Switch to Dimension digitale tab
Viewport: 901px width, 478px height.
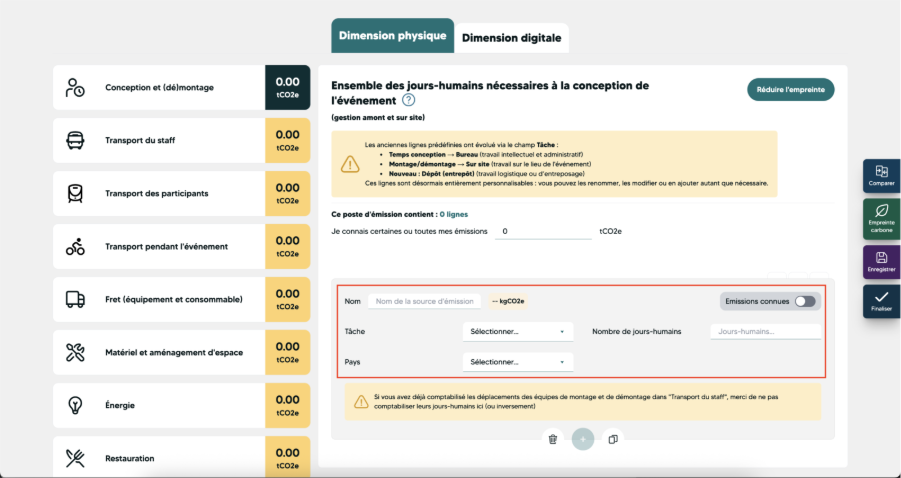point(511,38)
